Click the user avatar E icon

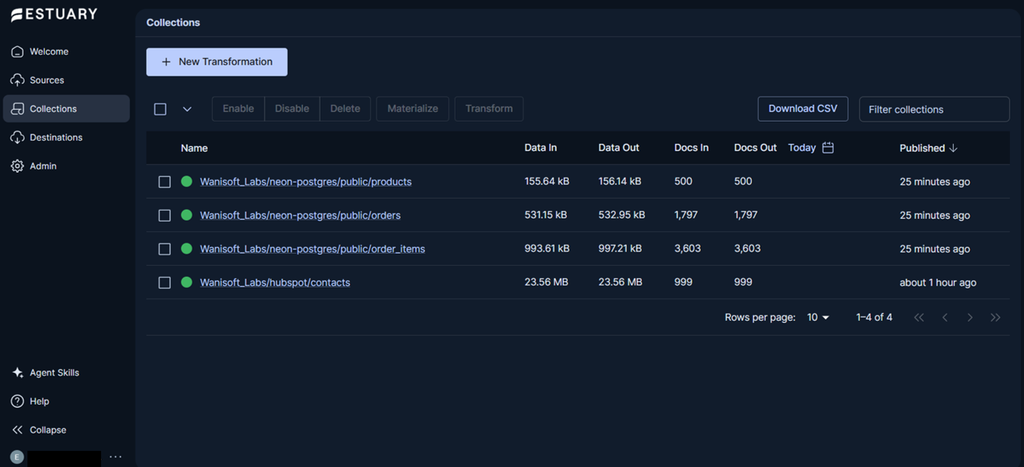point(18,457)
